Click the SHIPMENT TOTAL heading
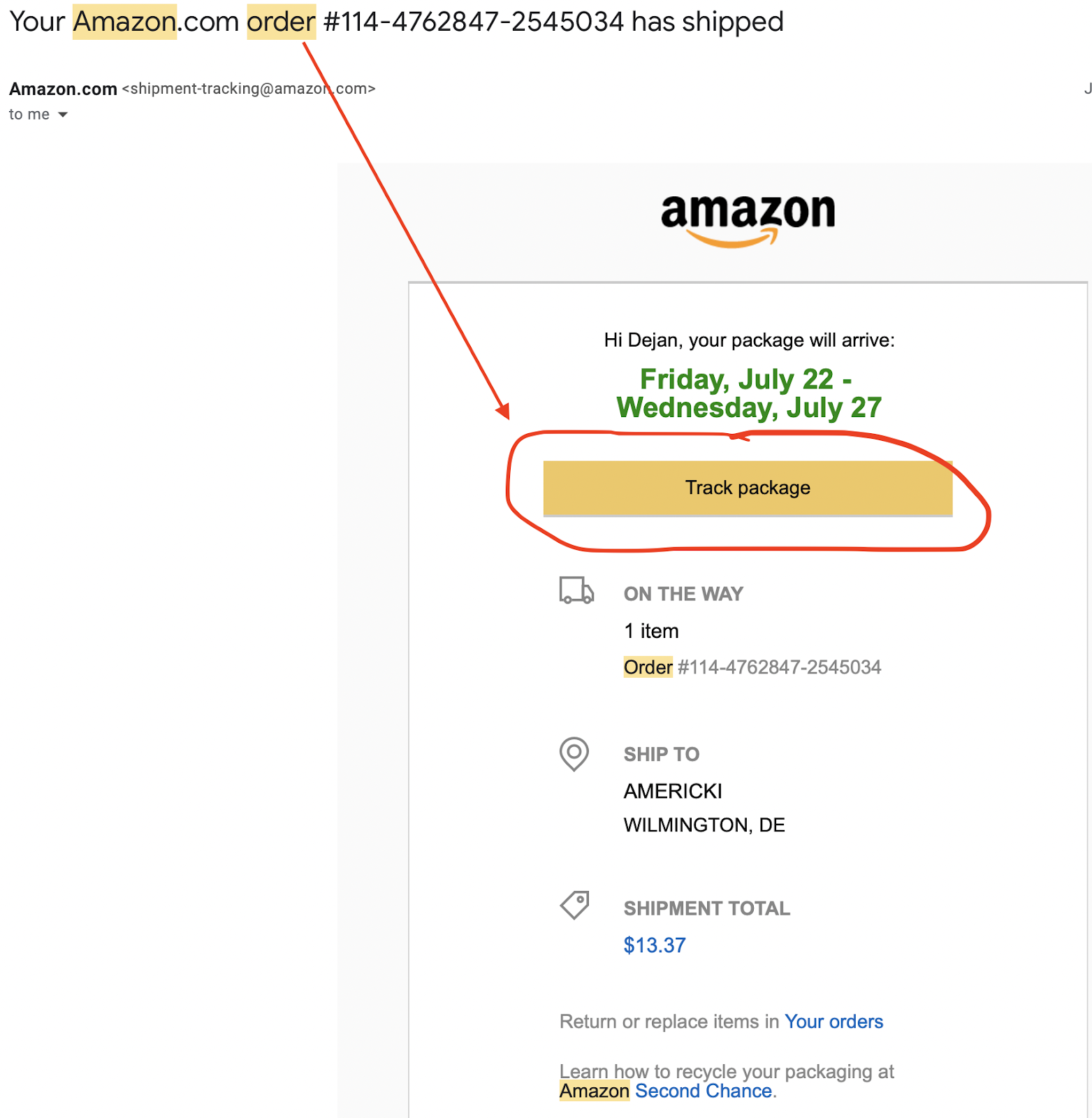Image resolution: width=1092 pixels, height=1118 pixels. pyautogui.click(x=706, y=908)
